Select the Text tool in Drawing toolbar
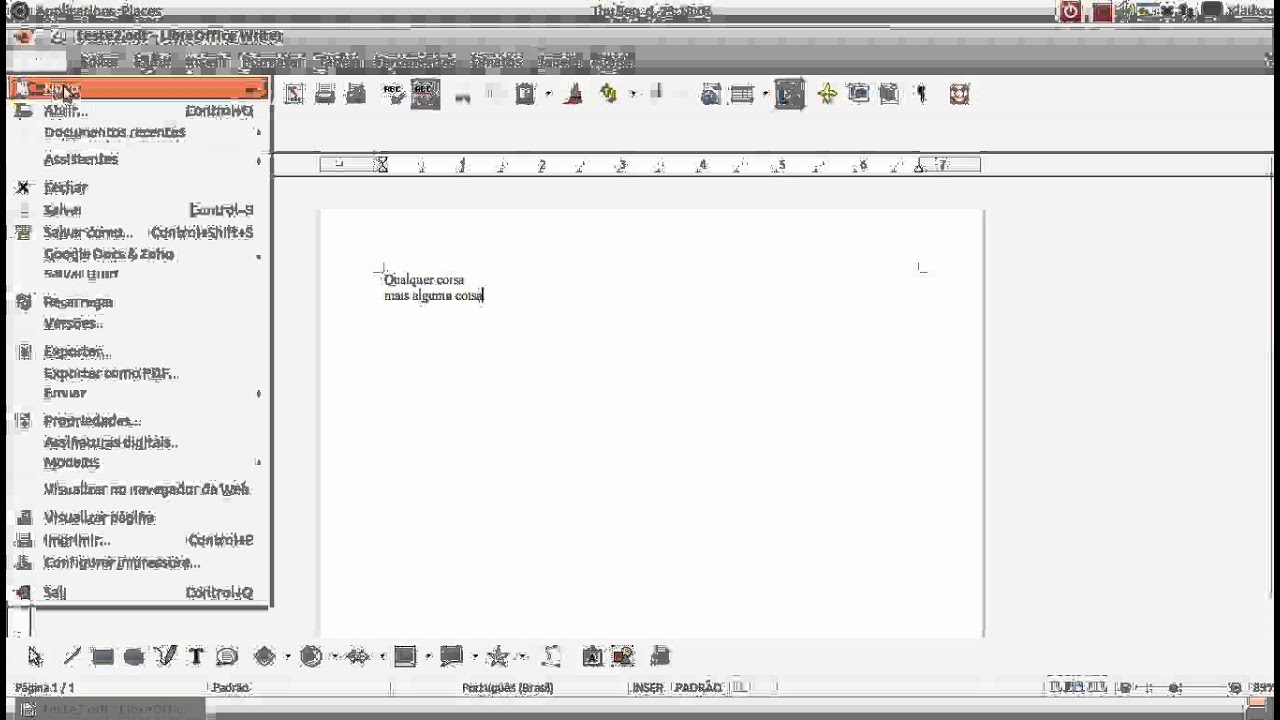The image size is (1280, 720). tap(196, 657)
